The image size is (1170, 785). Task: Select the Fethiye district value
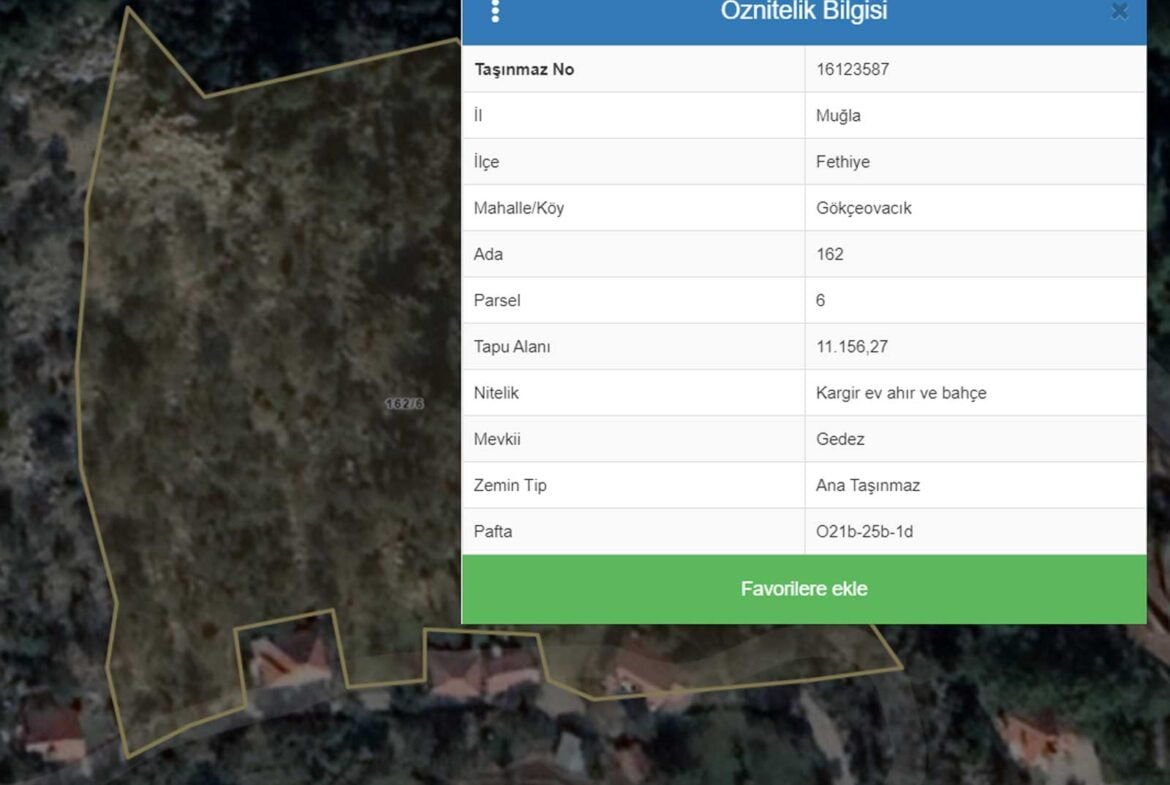(843, 162)
